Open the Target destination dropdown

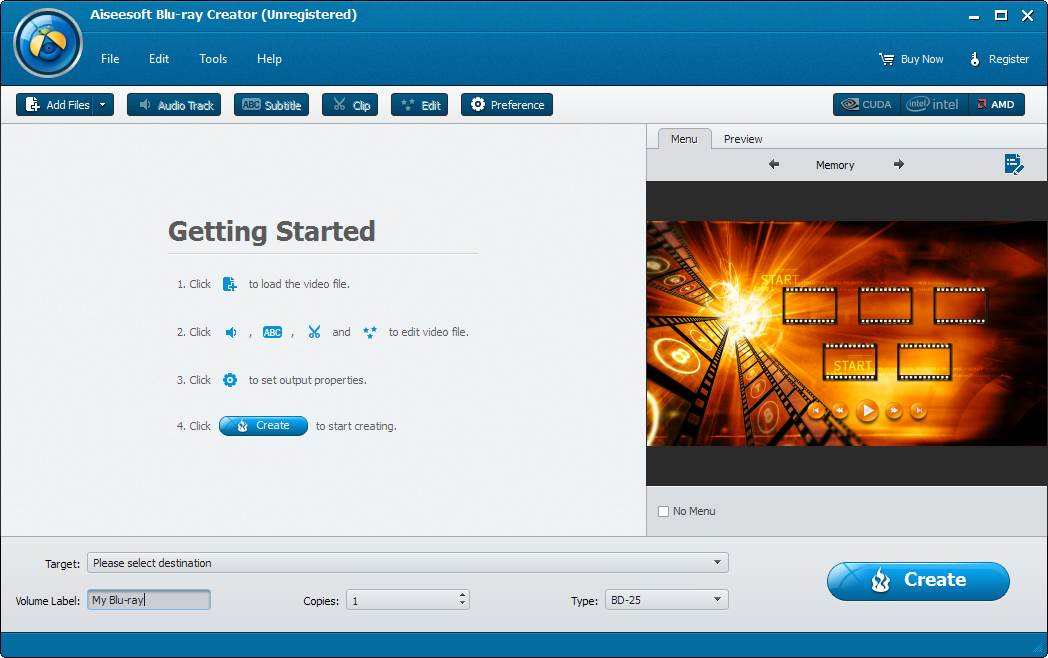(x=717, y=562)
